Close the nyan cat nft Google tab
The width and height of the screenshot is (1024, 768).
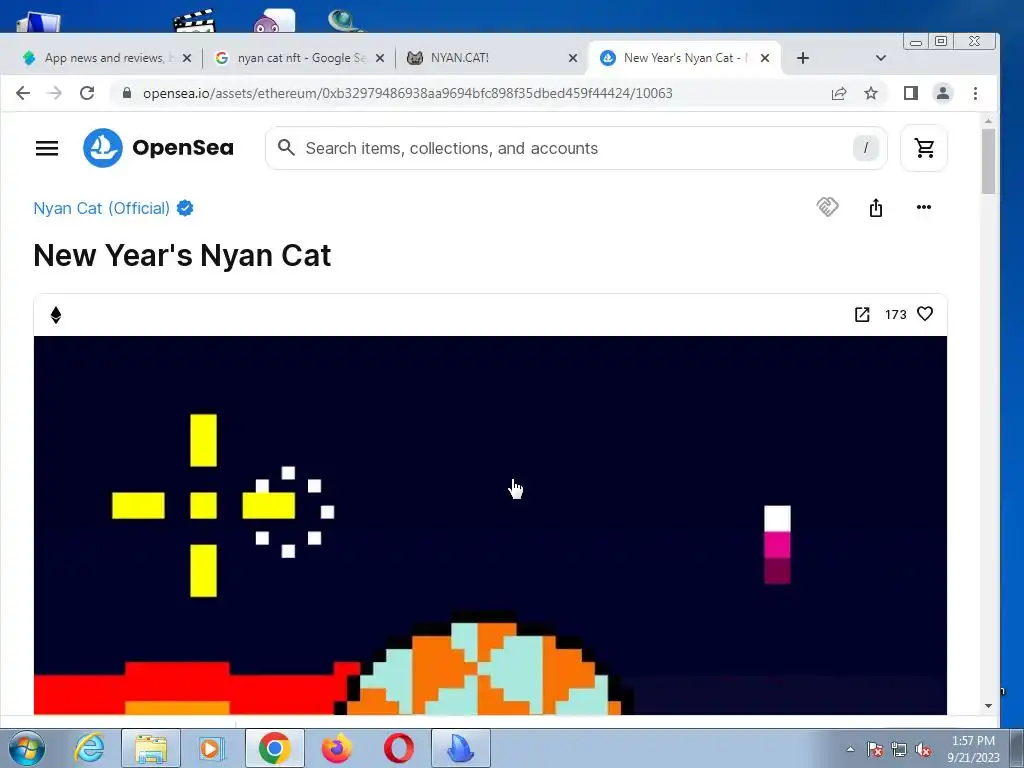(380, 58)
